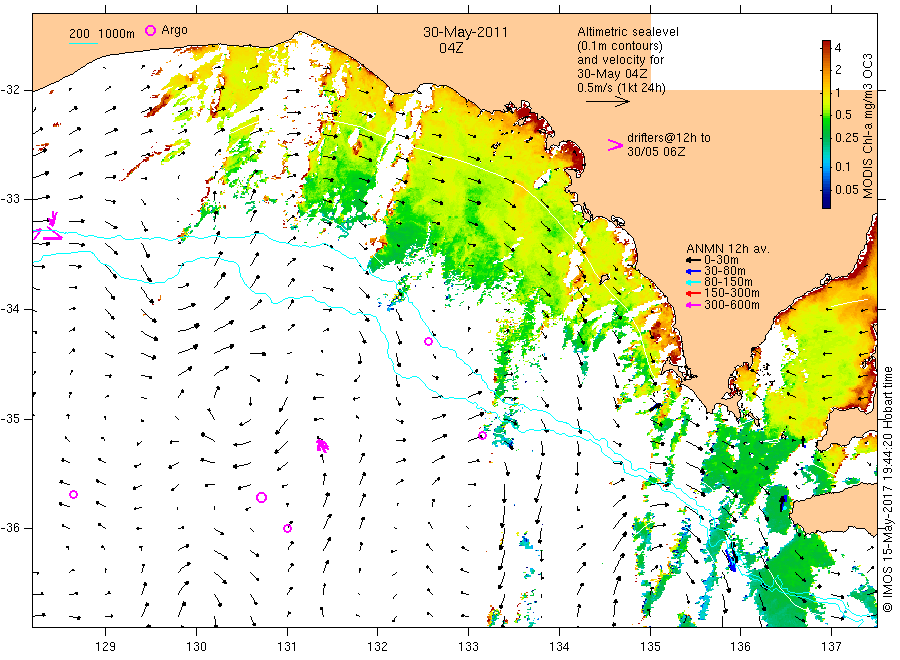Click the 'Argo' legend text

[174, 30]
